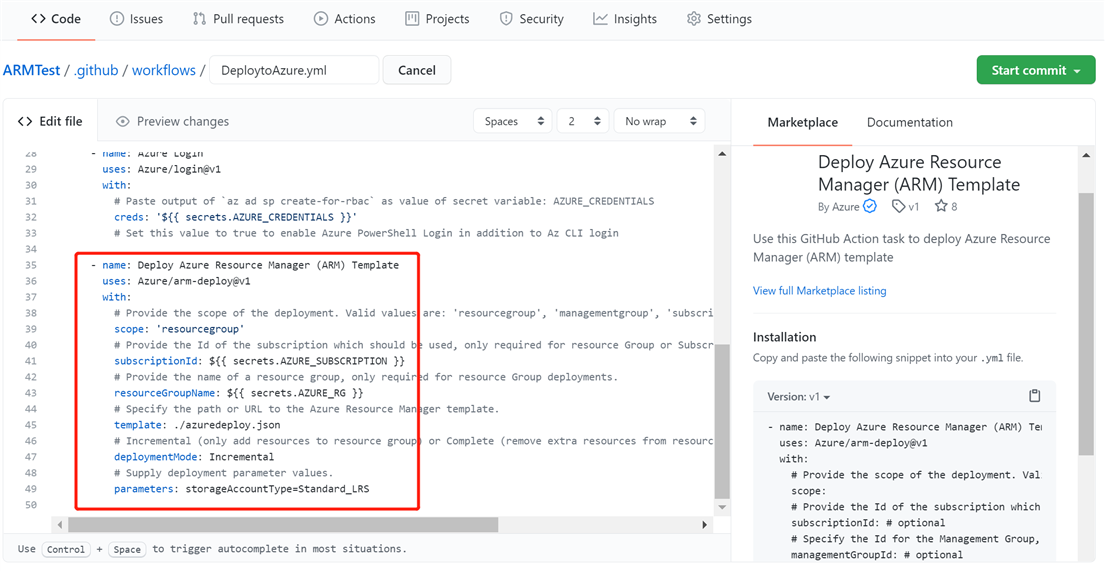Screen dimensions: 1105x571
Task: Click the Insights graph icon
Action: 600,19
